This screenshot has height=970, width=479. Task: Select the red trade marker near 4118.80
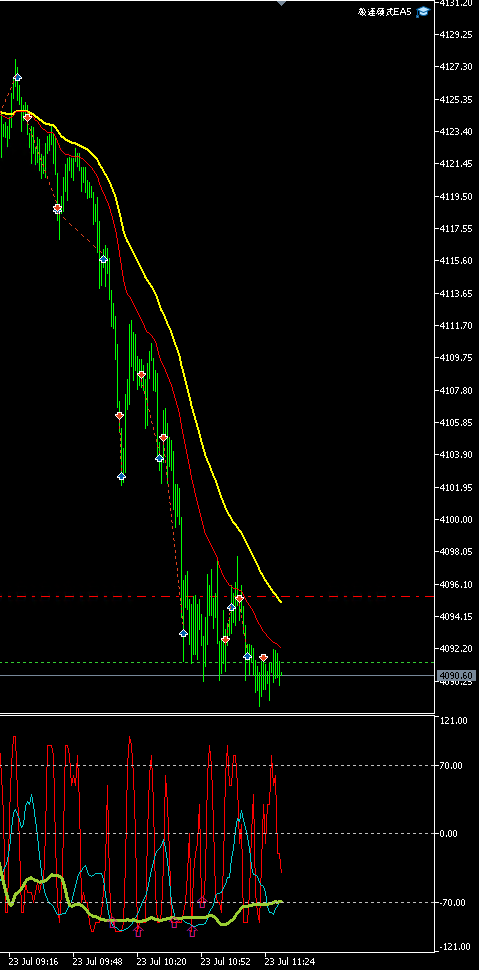tap(57, 208)
